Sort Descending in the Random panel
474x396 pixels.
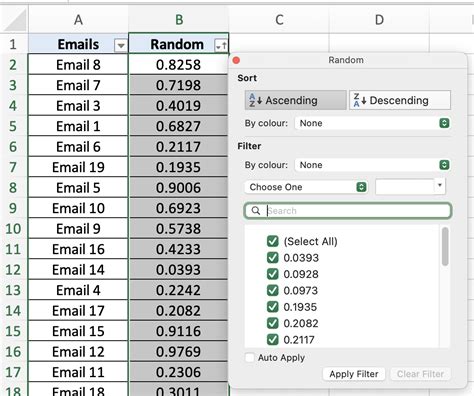400,100
